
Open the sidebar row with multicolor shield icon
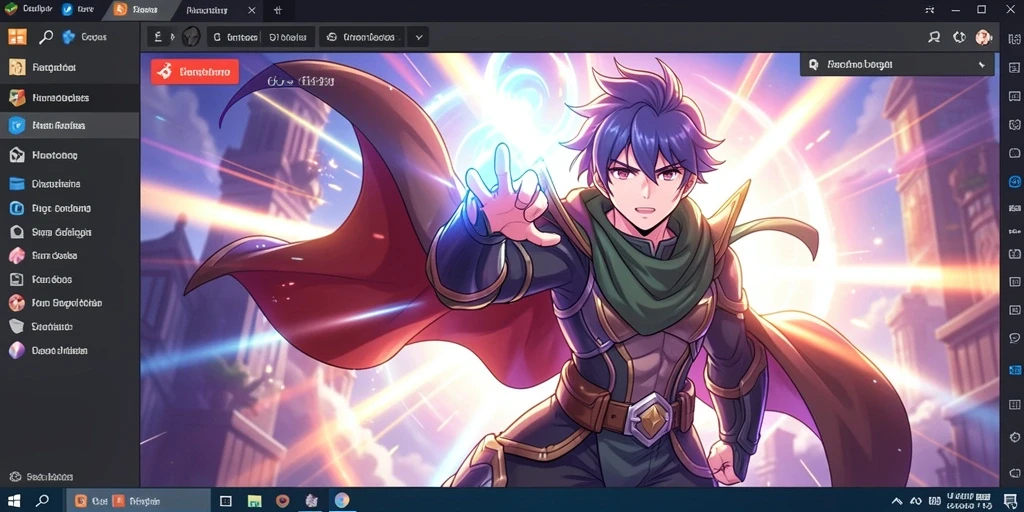(x=70, y=98)
